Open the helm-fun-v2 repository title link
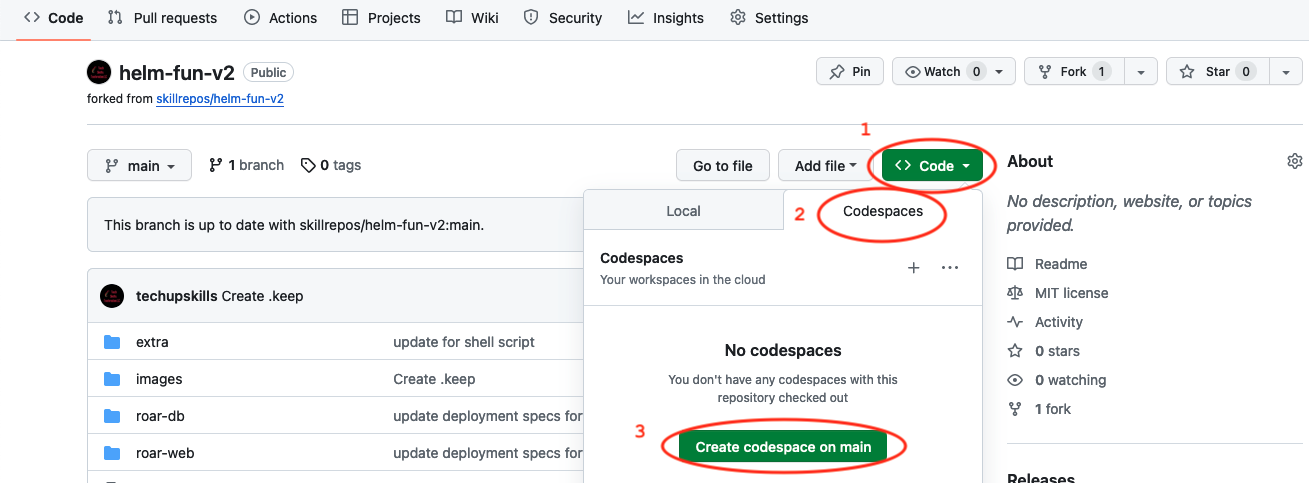1309x483 pixels. 176,72
